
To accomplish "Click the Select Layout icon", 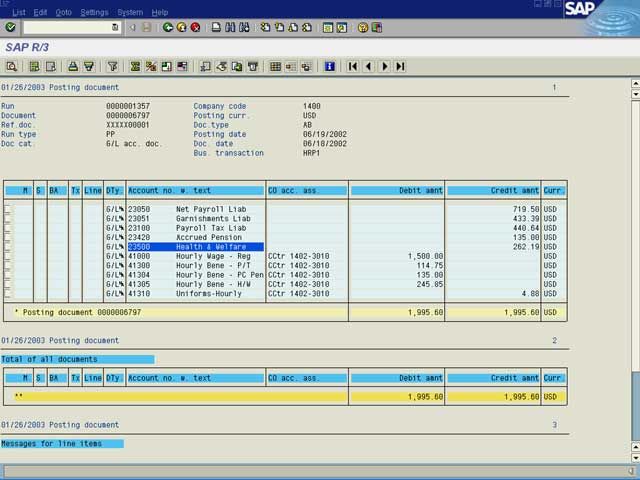I will (x=291, y=66).
